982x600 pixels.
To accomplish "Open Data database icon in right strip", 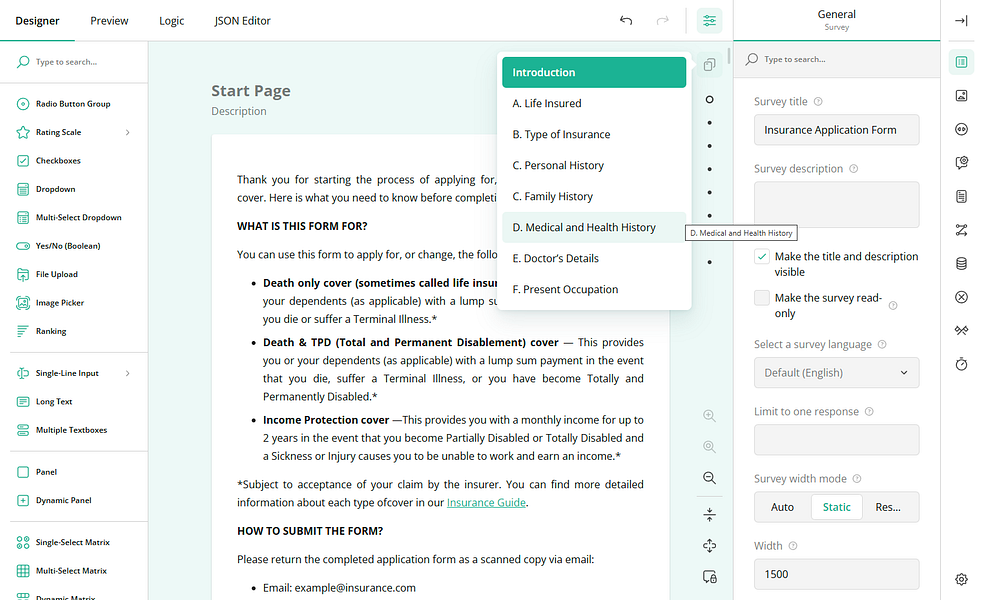I will coord(961,263).
